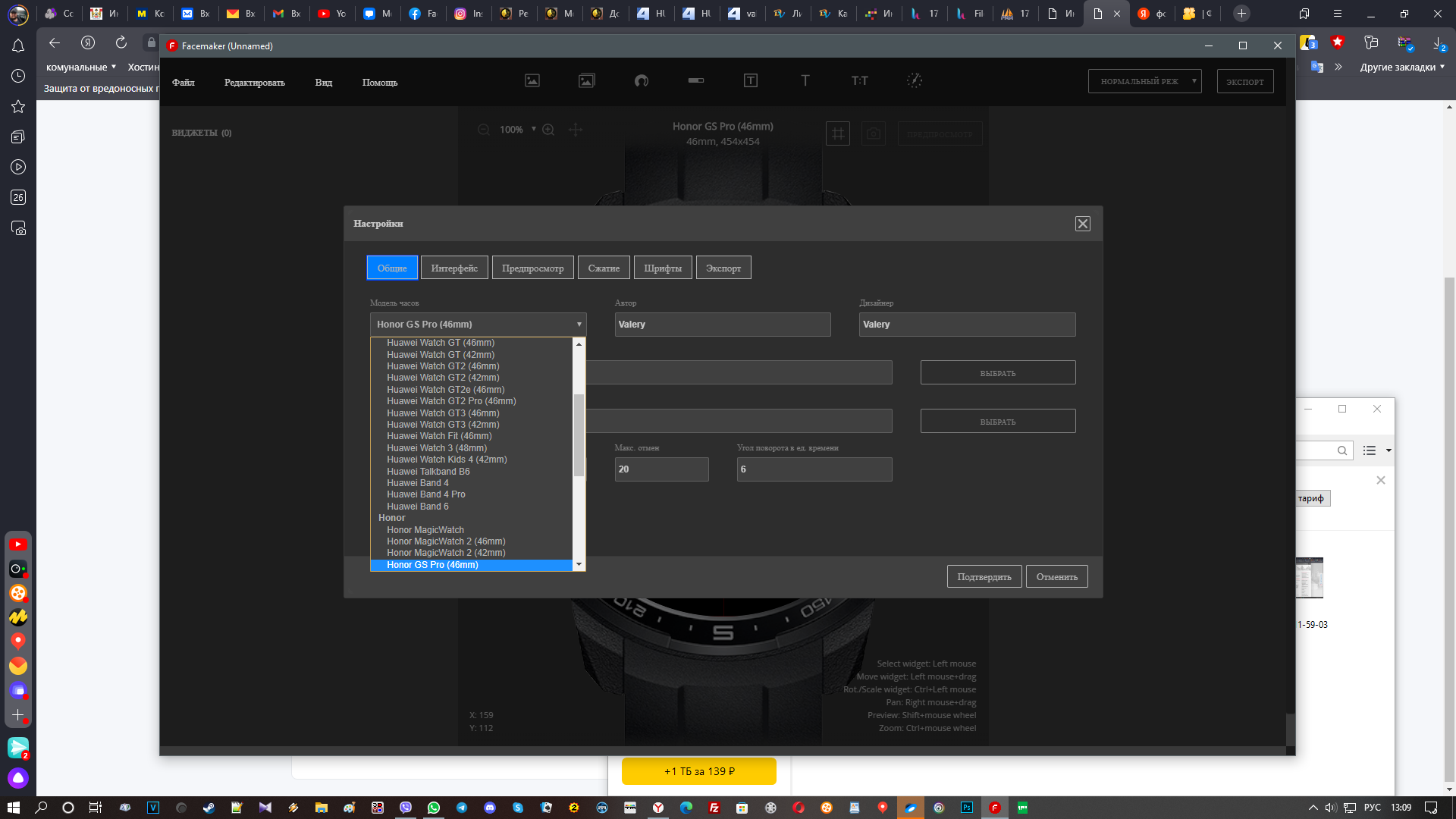Click the browser back arrow
Image resolution: width=1456 pixels, height=819 pixels.
pos(54,42)
